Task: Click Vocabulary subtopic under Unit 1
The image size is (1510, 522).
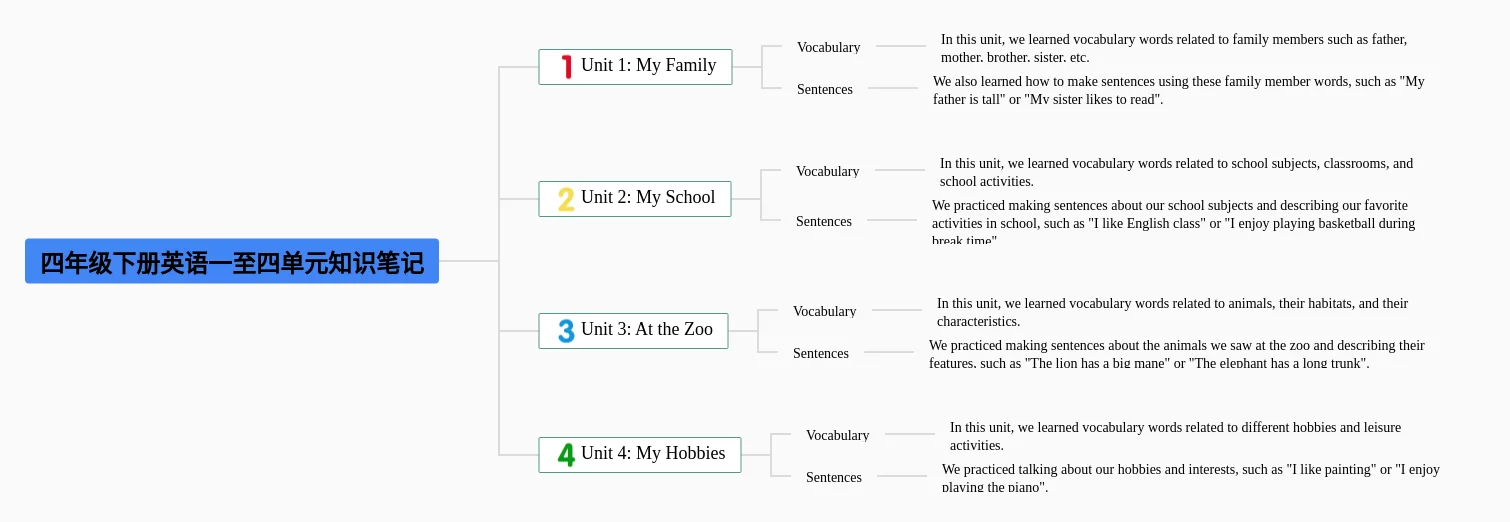Action: coord(828,47)
